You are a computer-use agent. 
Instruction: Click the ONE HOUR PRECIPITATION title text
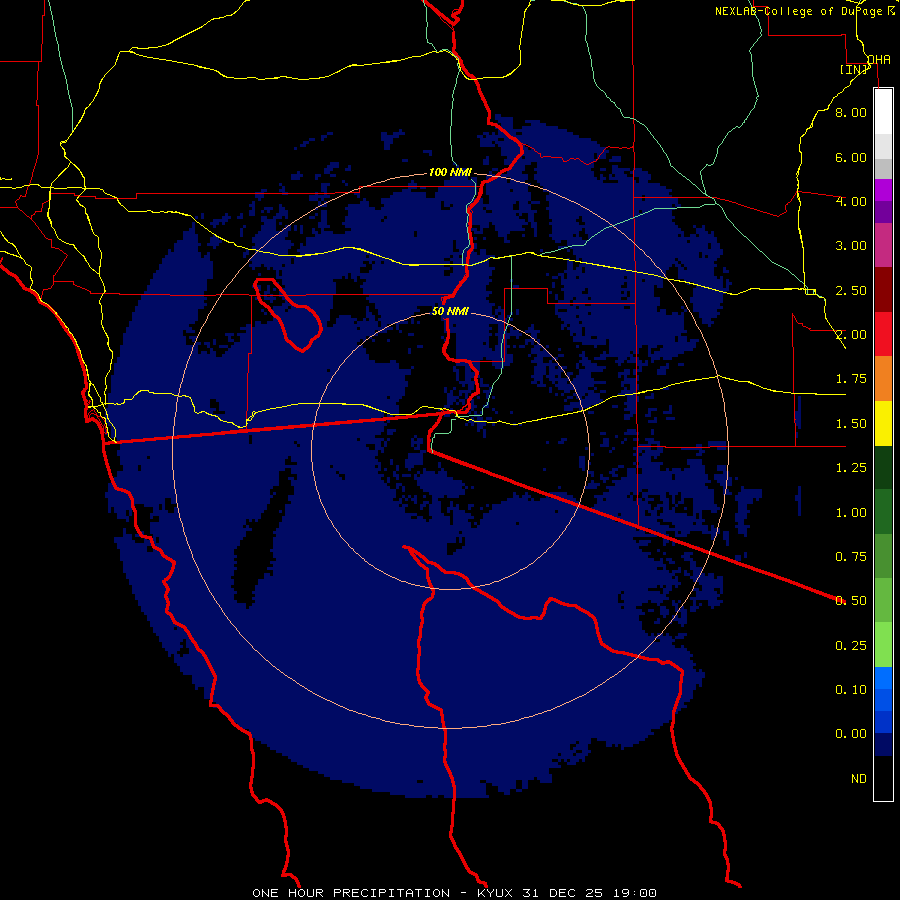click(x=351, y=893)
